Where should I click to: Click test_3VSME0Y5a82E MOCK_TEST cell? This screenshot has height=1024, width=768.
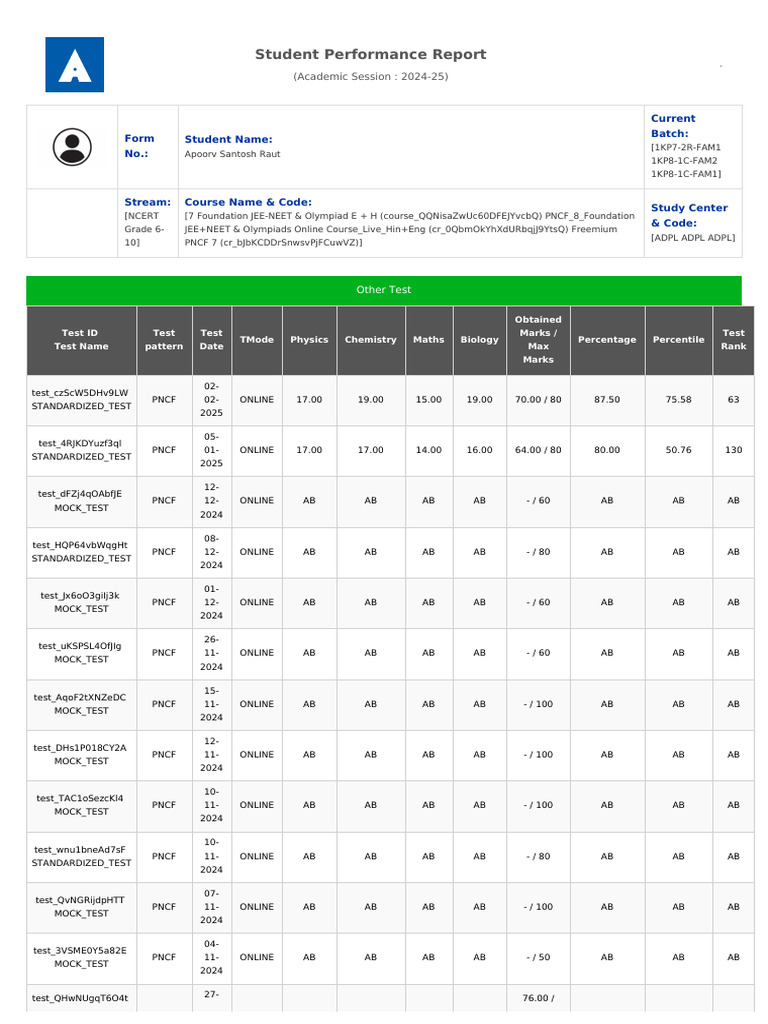pos(81,957)
